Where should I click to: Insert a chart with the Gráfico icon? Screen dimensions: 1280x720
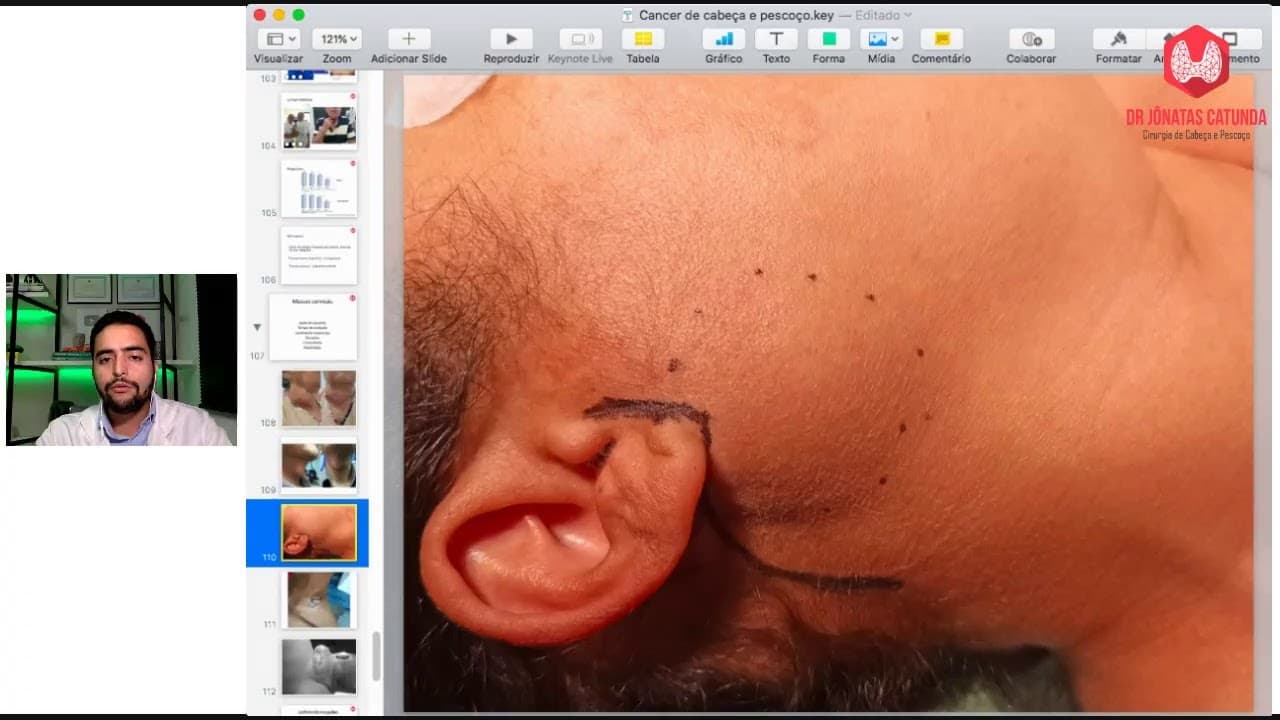pyautogui.click(x=723, y=39)
